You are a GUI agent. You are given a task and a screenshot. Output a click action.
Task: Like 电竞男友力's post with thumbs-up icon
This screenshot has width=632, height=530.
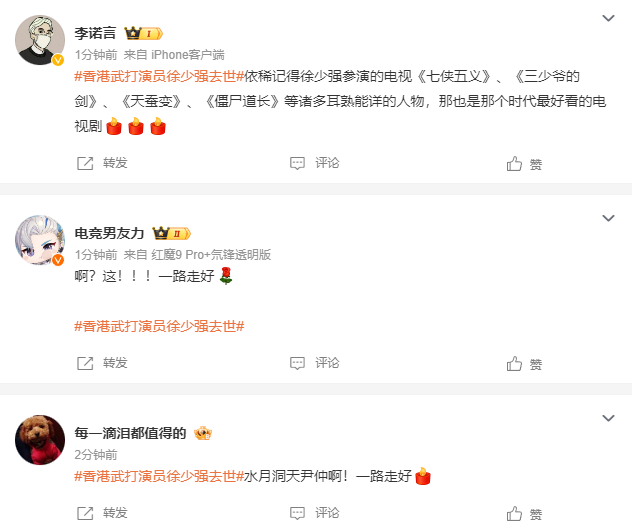click(514, 363)
